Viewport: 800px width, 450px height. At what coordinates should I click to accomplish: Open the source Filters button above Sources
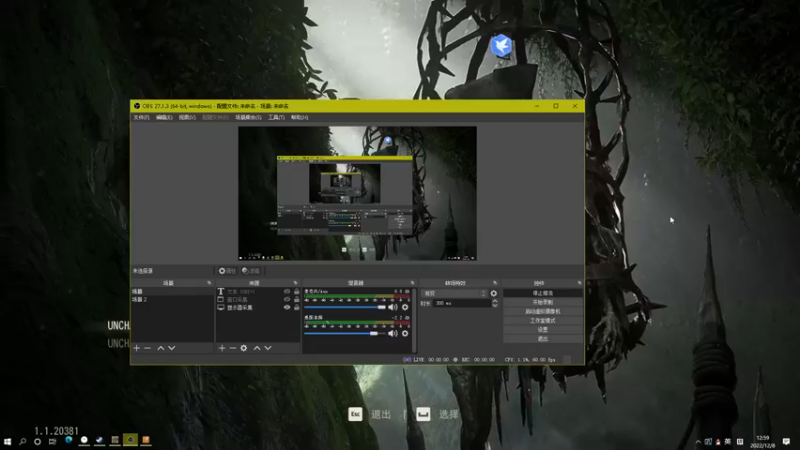click(251, 271)
